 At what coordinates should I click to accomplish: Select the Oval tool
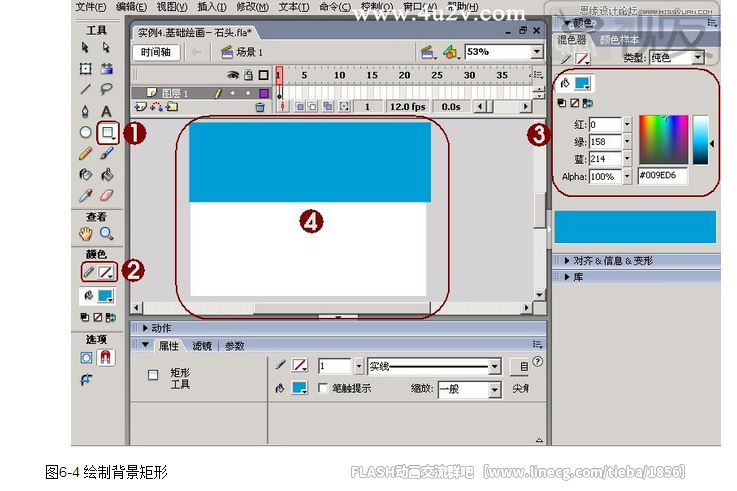tap(85, 132)
